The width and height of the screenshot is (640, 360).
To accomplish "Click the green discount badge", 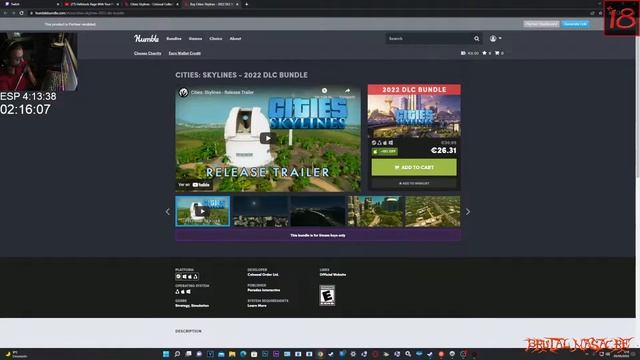I will click(384, 151).
